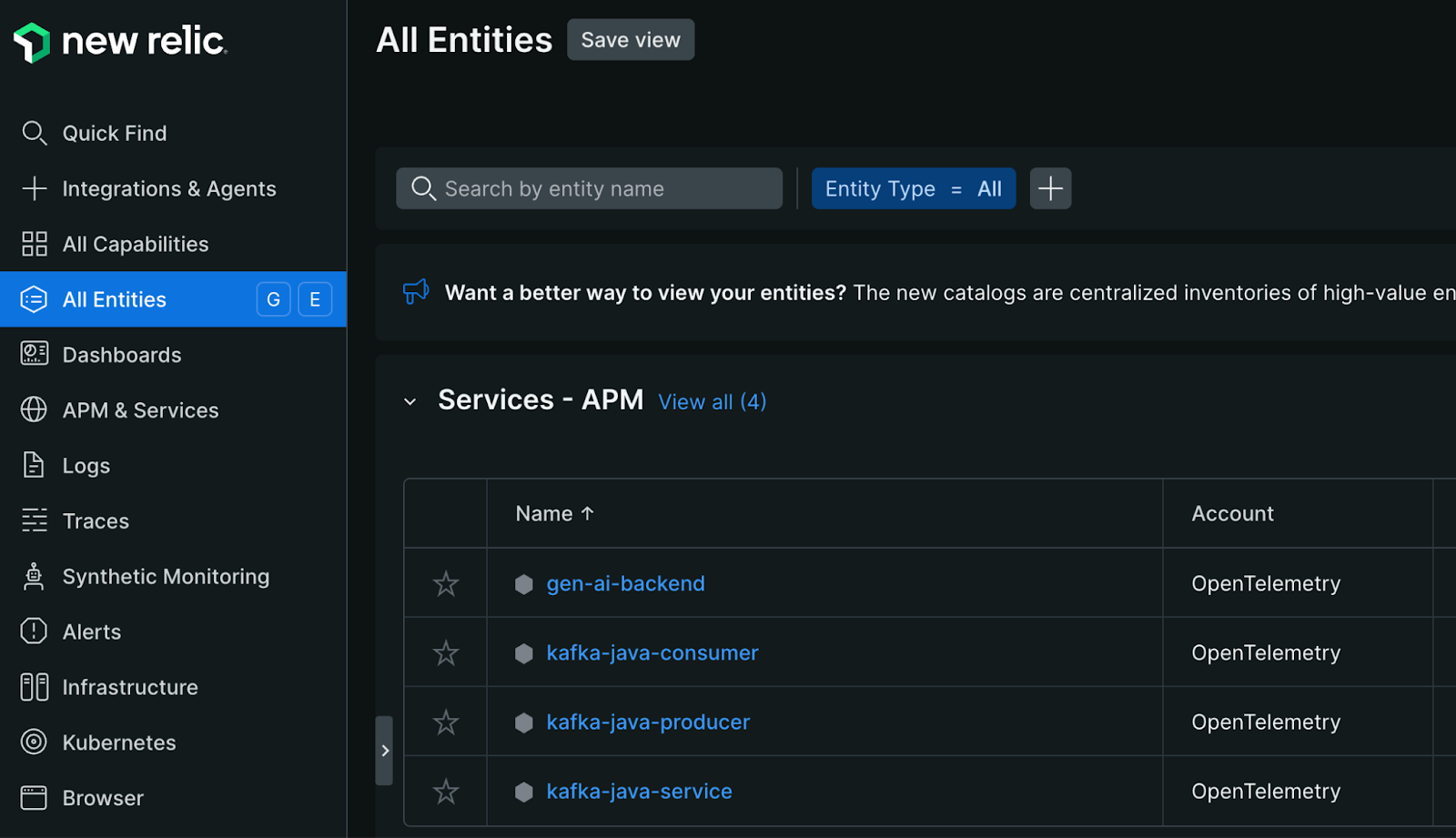Open the Entity Type = All filter
1456x838 pixels.
914,188
